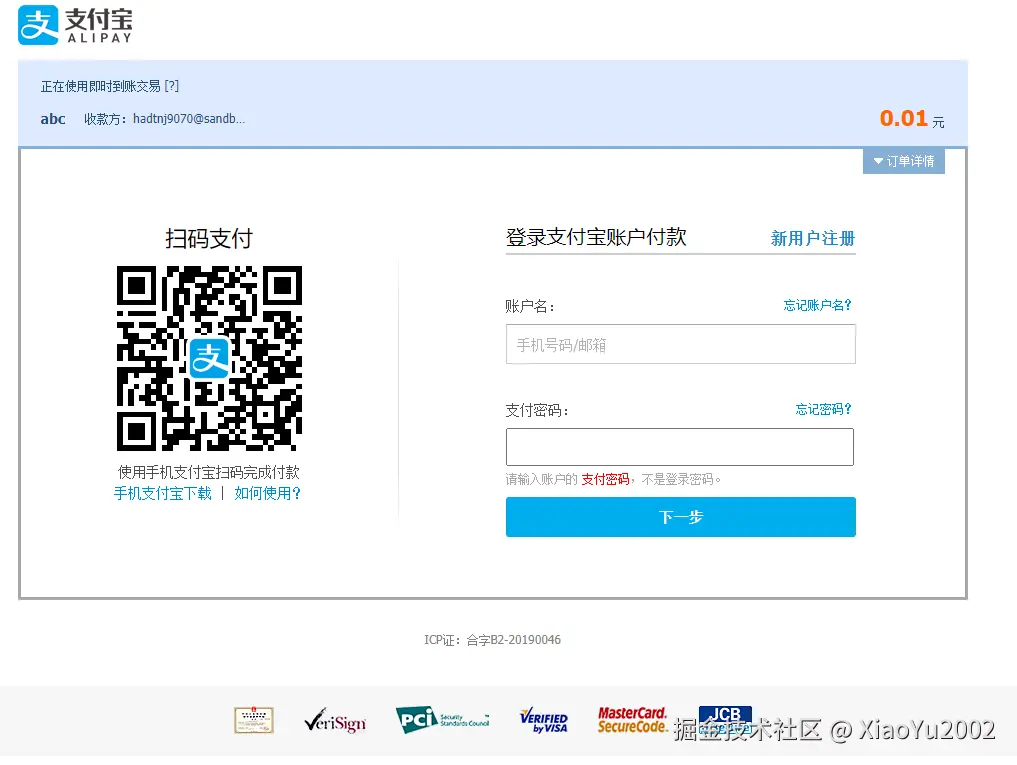
Task: Click the Alipay QR code image
Action: (209, 358)
